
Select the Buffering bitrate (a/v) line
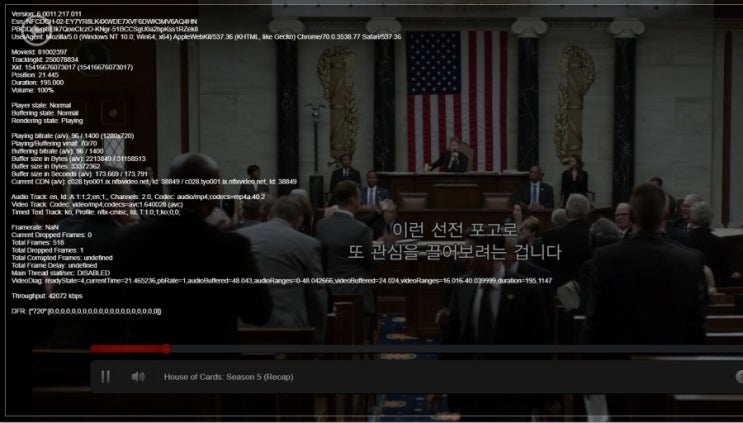point(57,151)
